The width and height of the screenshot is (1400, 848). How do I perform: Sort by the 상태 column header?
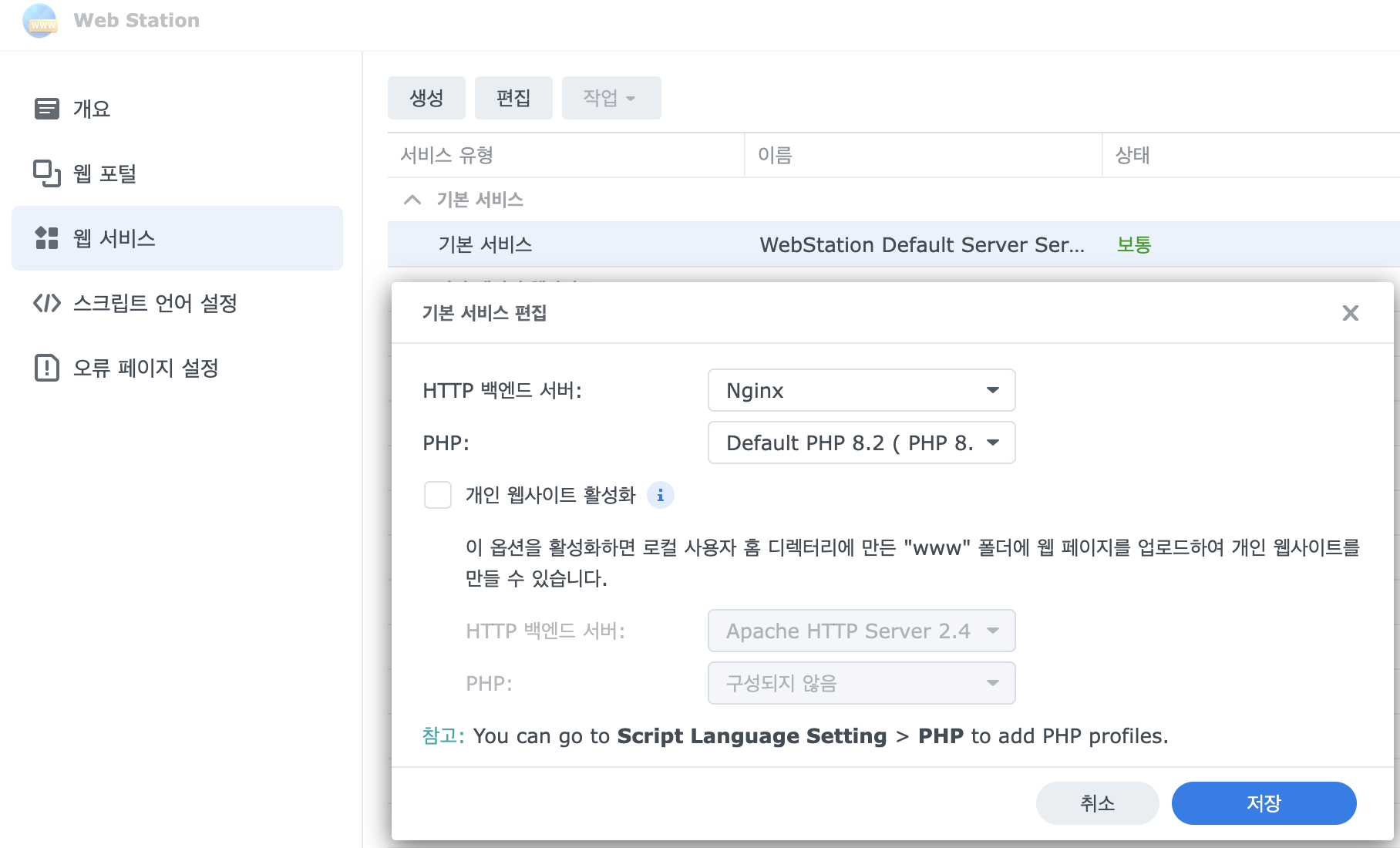point(1251,155)
